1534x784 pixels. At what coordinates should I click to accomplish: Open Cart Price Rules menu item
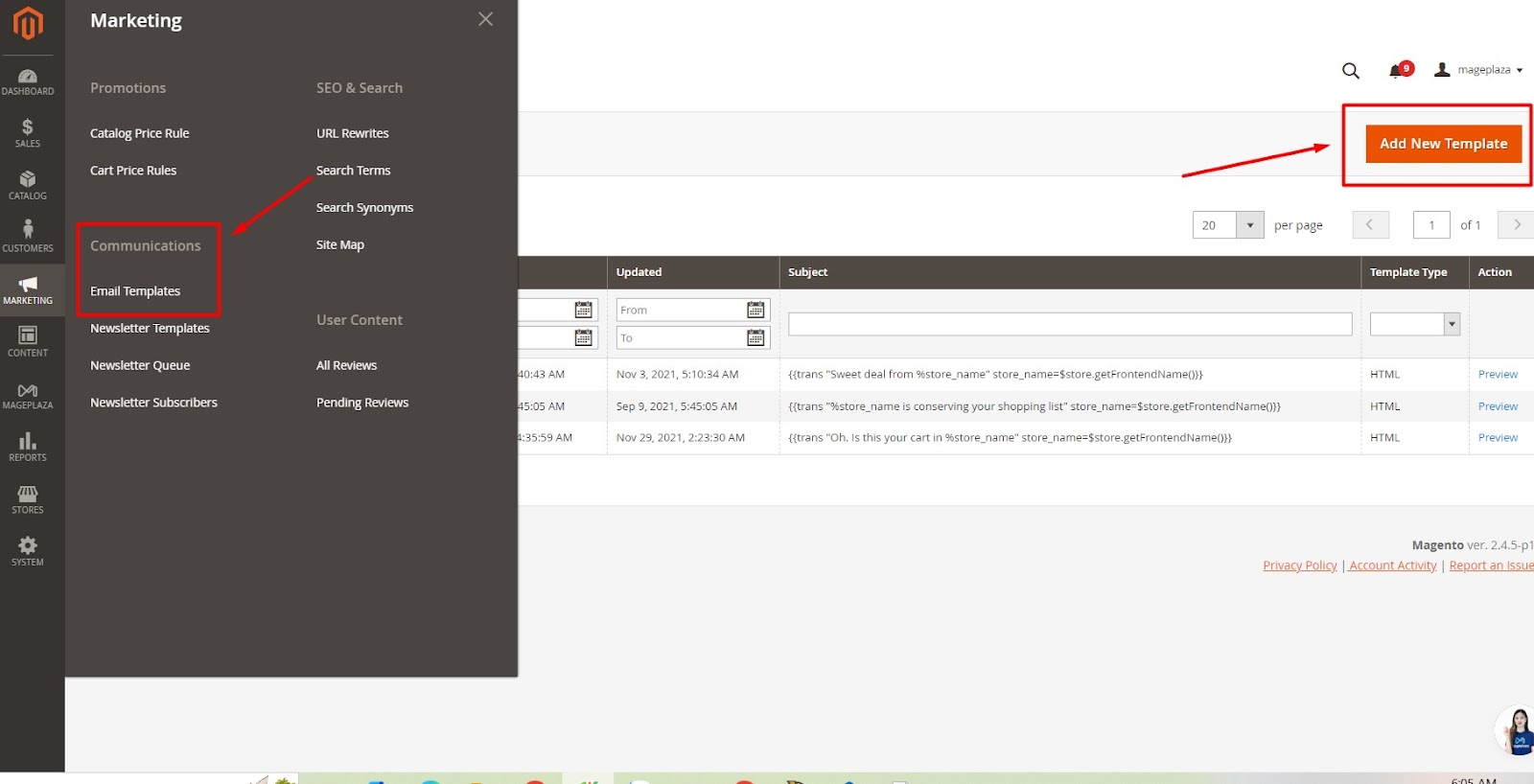[133, 171]
